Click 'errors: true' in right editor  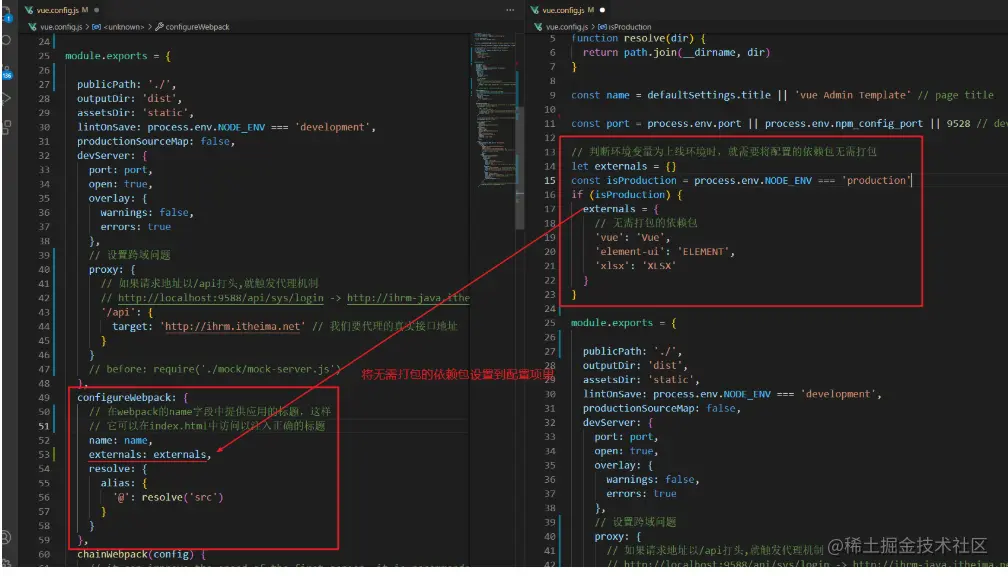pos(641,494)
